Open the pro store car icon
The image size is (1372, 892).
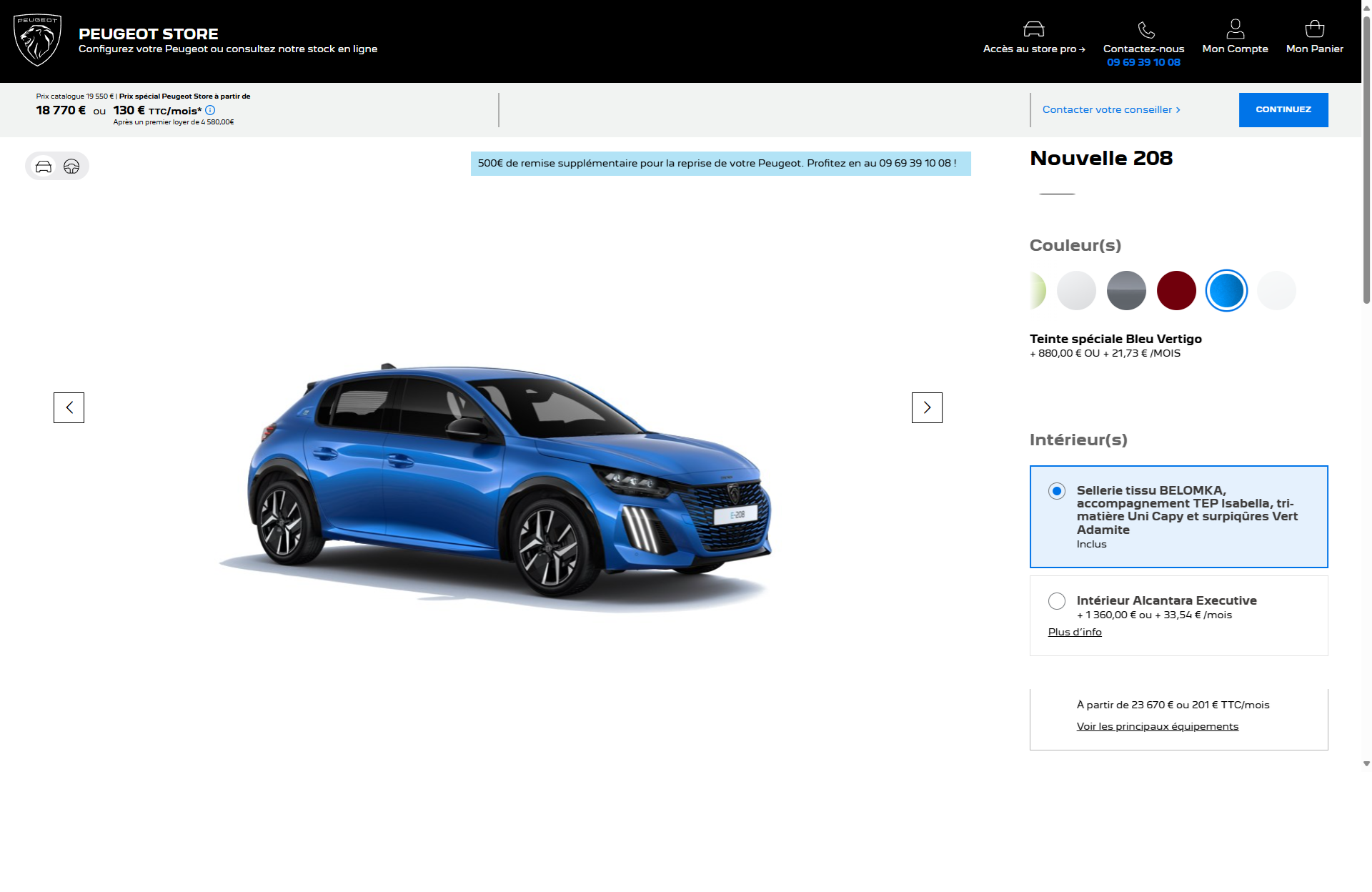[1033, 29]
